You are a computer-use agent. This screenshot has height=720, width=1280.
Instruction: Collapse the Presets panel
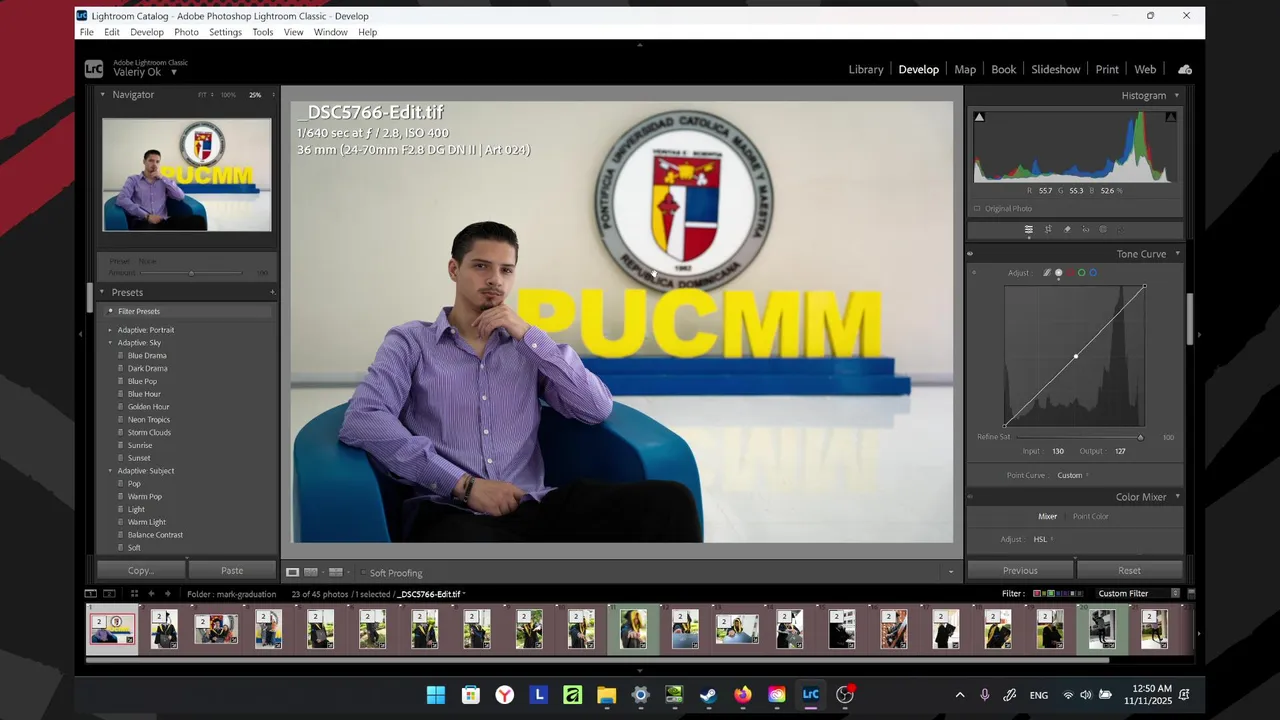click(x=102, y=292)
